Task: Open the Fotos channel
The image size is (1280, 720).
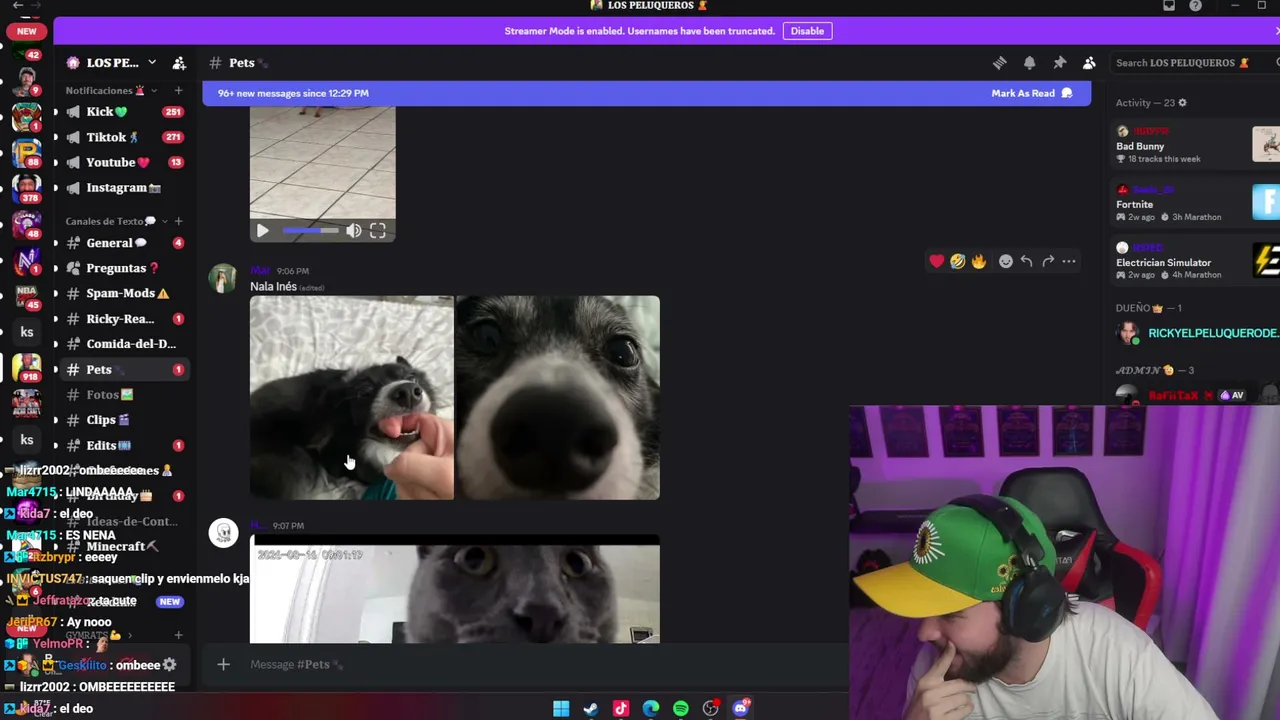Action: tap(122, 395)
